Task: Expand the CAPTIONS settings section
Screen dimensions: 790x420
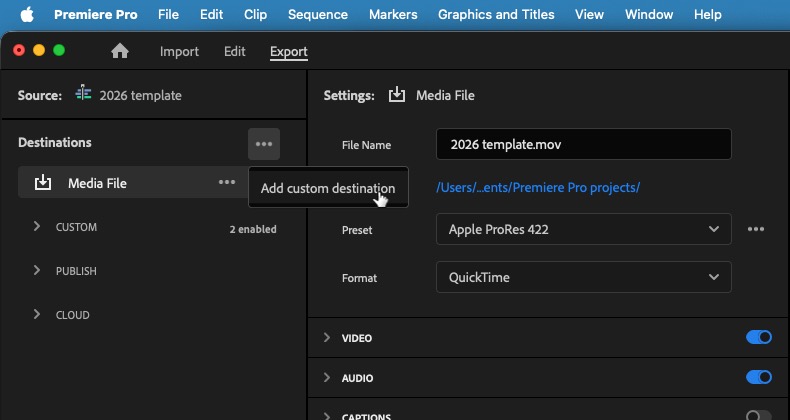Action: [x=326, y=416]
